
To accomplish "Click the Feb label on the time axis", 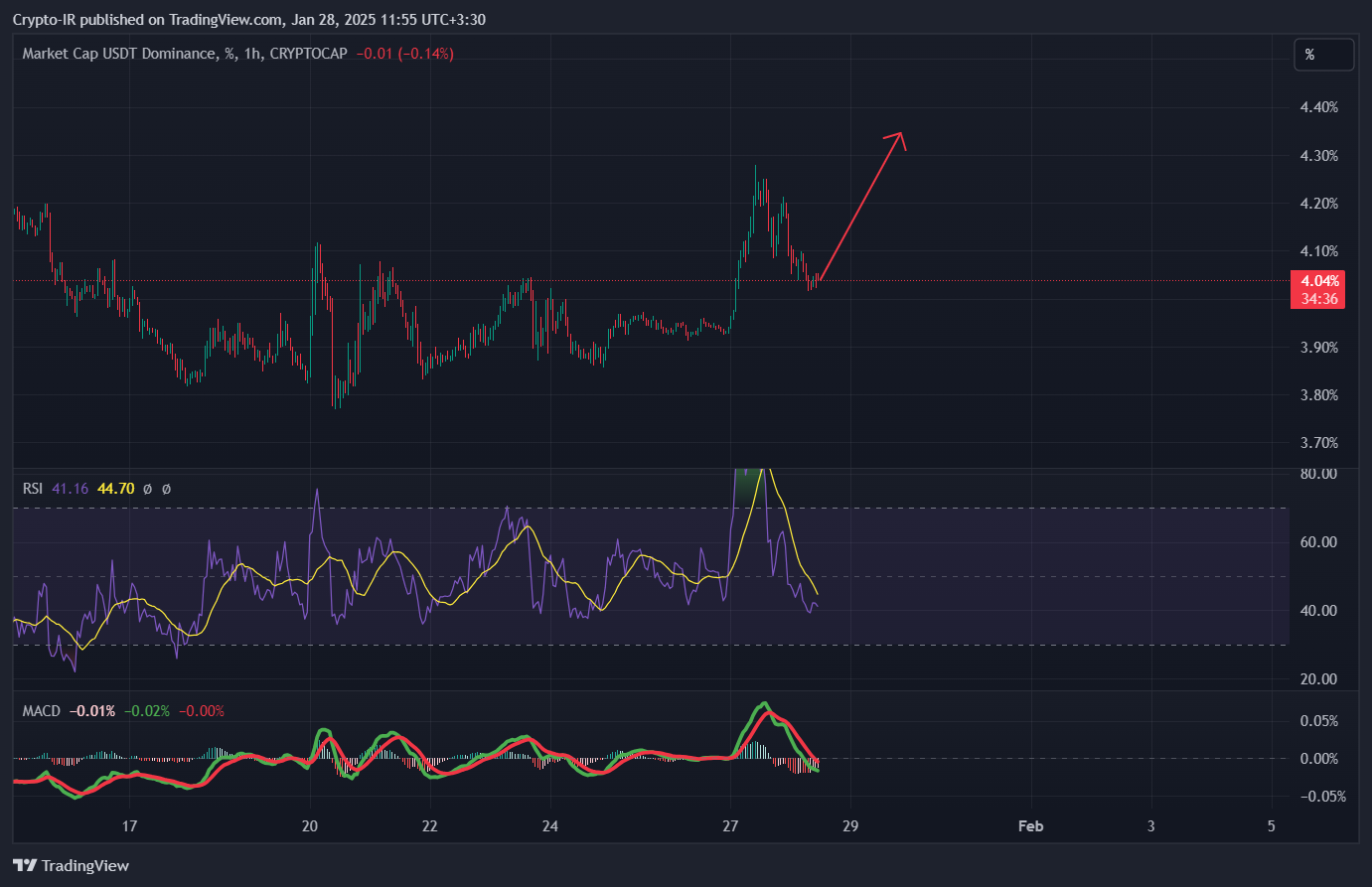I will pyautogui.click(x=1031, y=826).
